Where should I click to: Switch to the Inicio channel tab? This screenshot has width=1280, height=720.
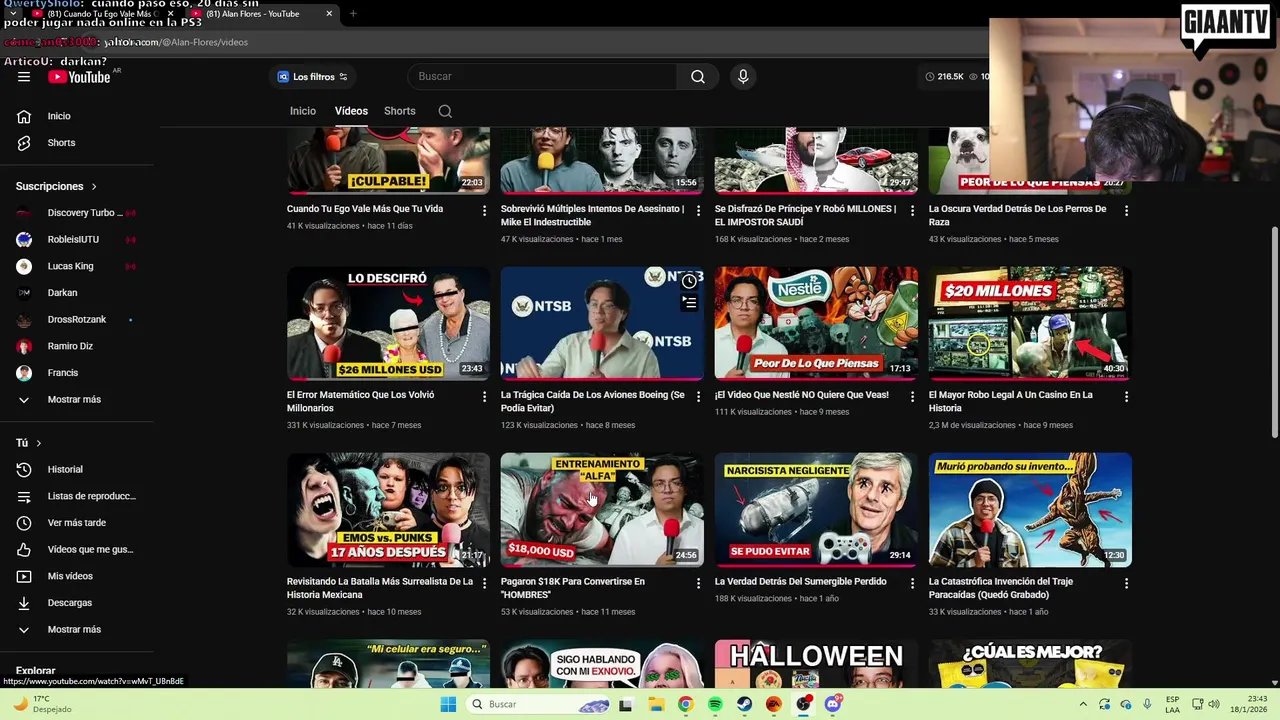[303, 111]
